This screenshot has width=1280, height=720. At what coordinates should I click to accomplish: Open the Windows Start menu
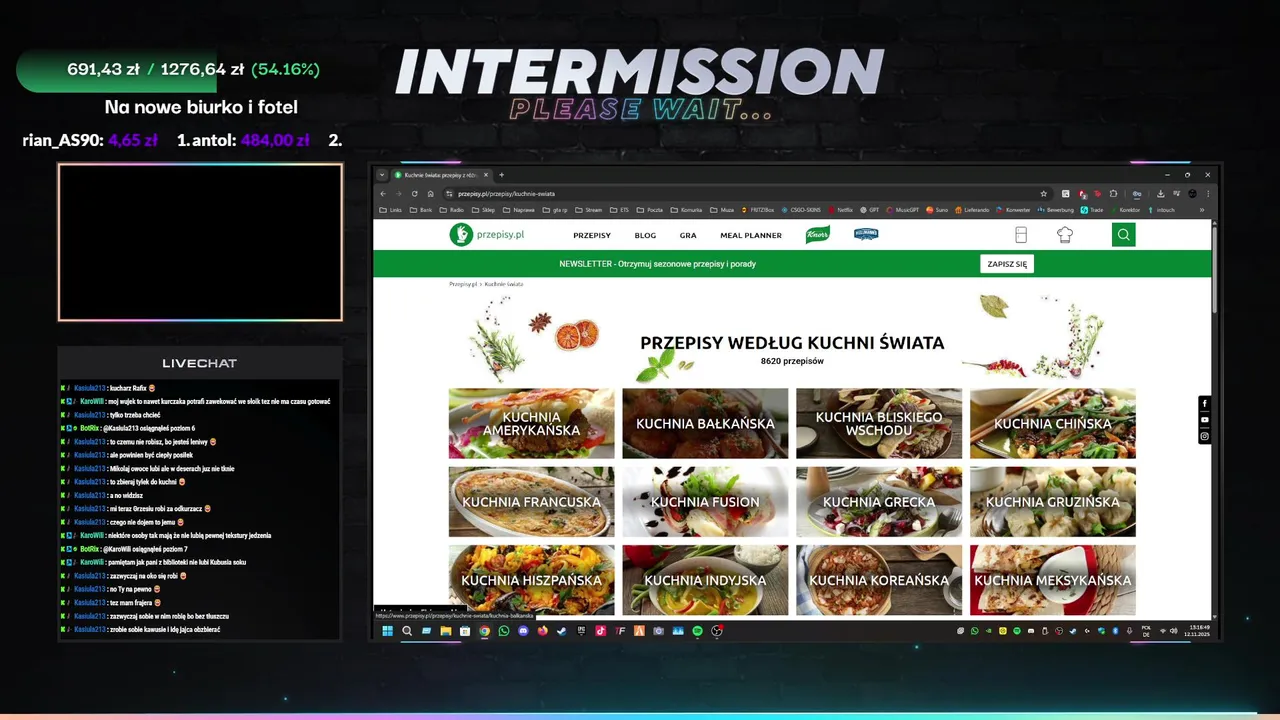pyautogui.click(x=387, y=631)
